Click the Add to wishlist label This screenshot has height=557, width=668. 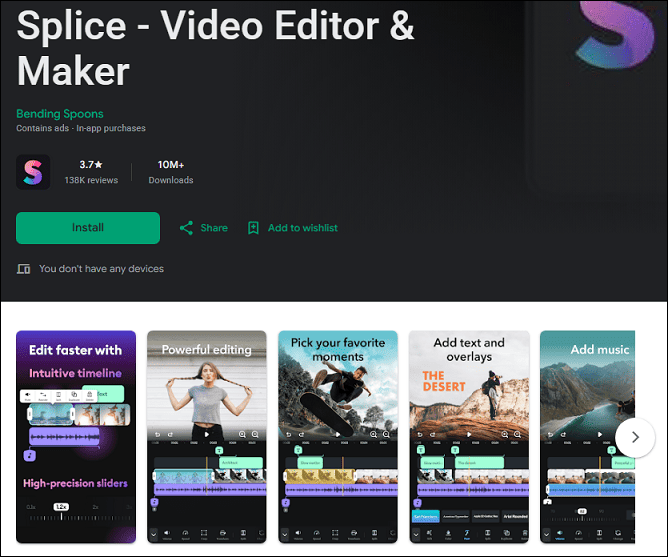point(302,228)
